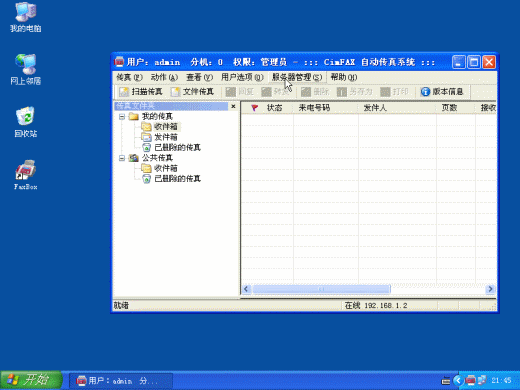
Task: Open 版本信息 version info icon
Action: click(425, 92)
